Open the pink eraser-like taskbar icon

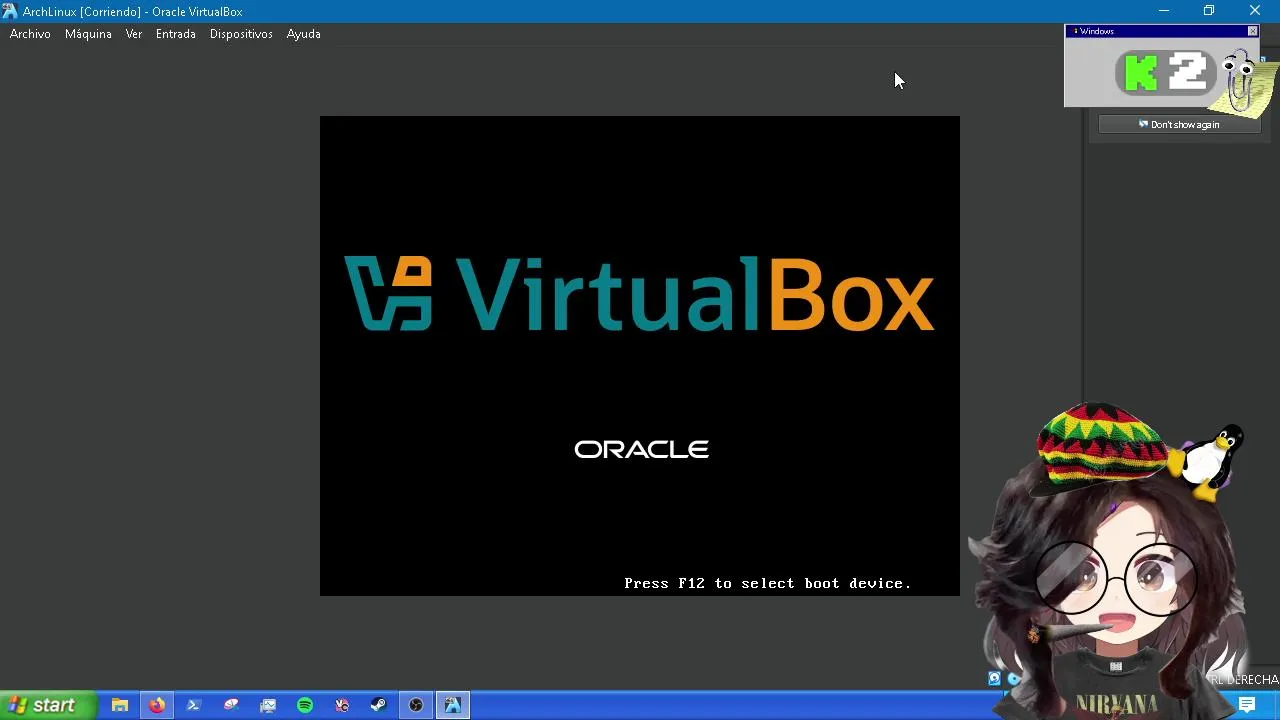(x=231, y=705)
